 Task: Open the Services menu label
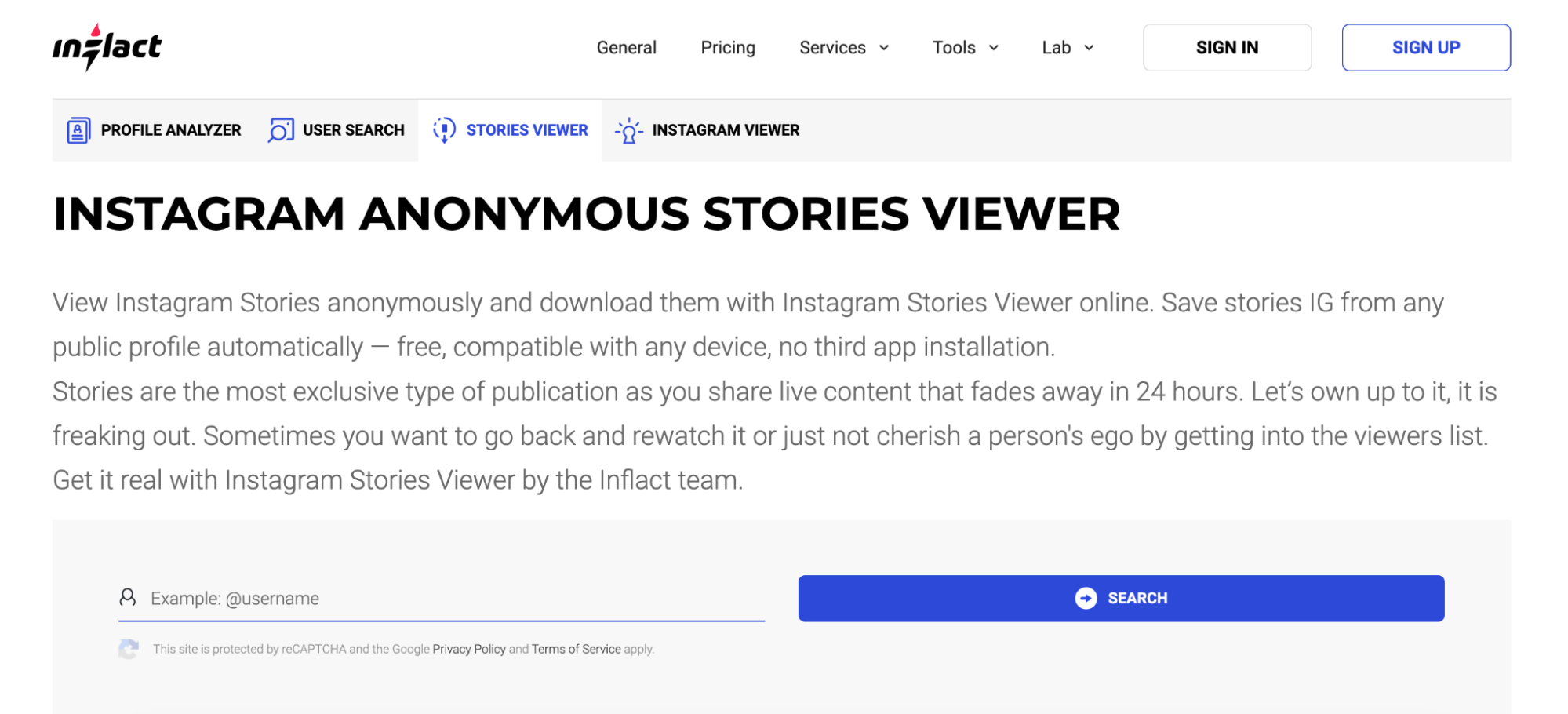tap(832, 48)
